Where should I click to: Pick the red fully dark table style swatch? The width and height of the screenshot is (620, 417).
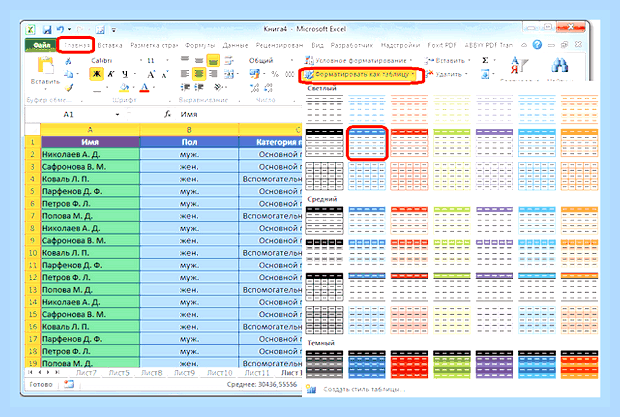pos(409,364)
